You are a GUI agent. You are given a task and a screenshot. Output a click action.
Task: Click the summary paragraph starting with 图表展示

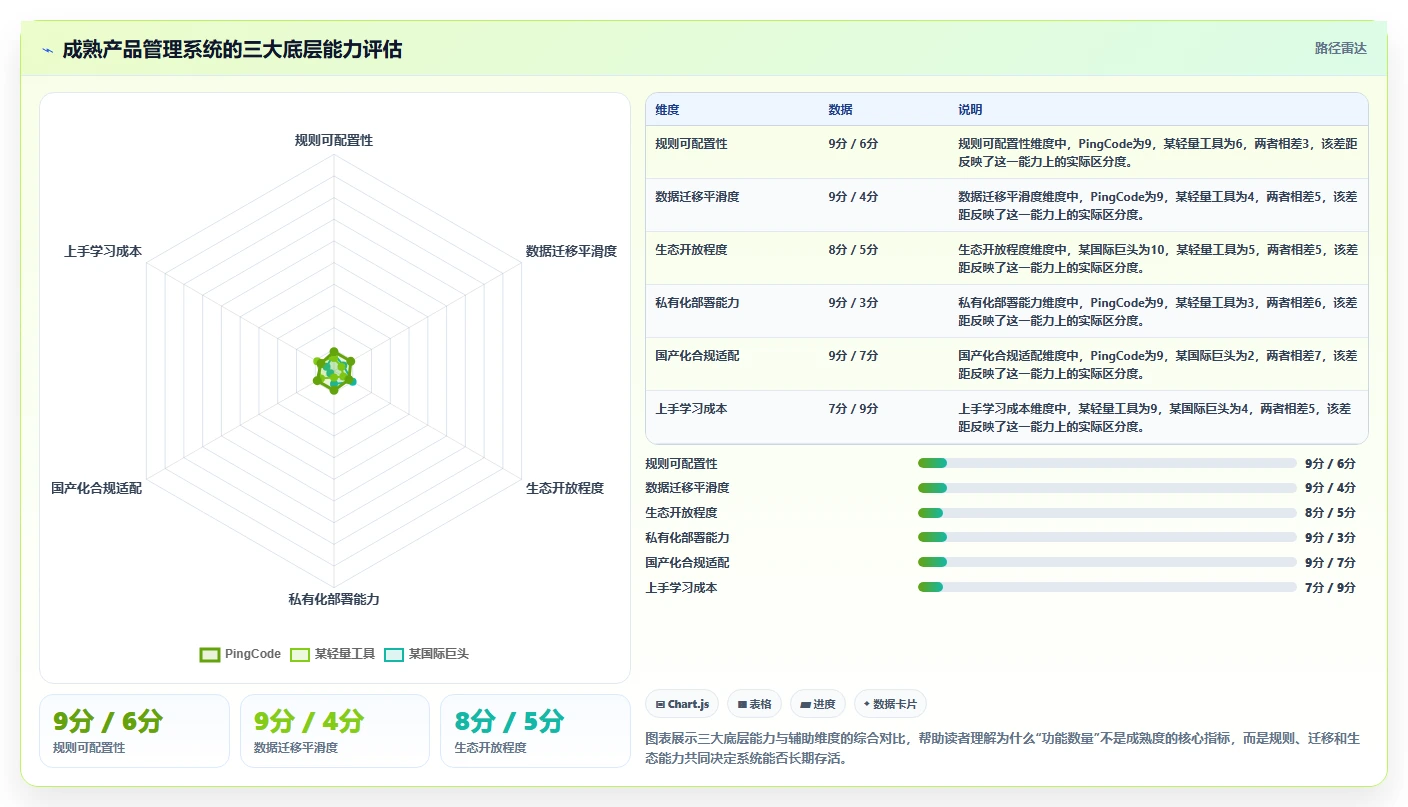[x=1004, y=748]
